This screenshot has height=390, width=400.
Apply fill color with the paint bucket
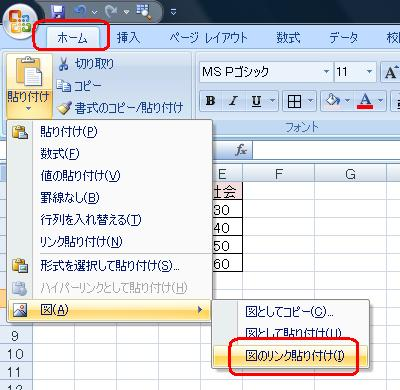point(333,101)
